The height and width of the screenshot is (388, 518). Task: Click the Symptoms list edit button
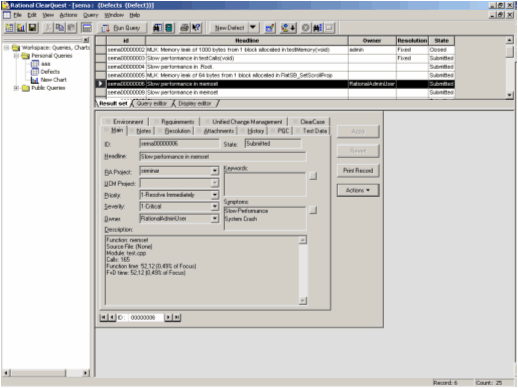pyautogui.click(x=313, y=210)
